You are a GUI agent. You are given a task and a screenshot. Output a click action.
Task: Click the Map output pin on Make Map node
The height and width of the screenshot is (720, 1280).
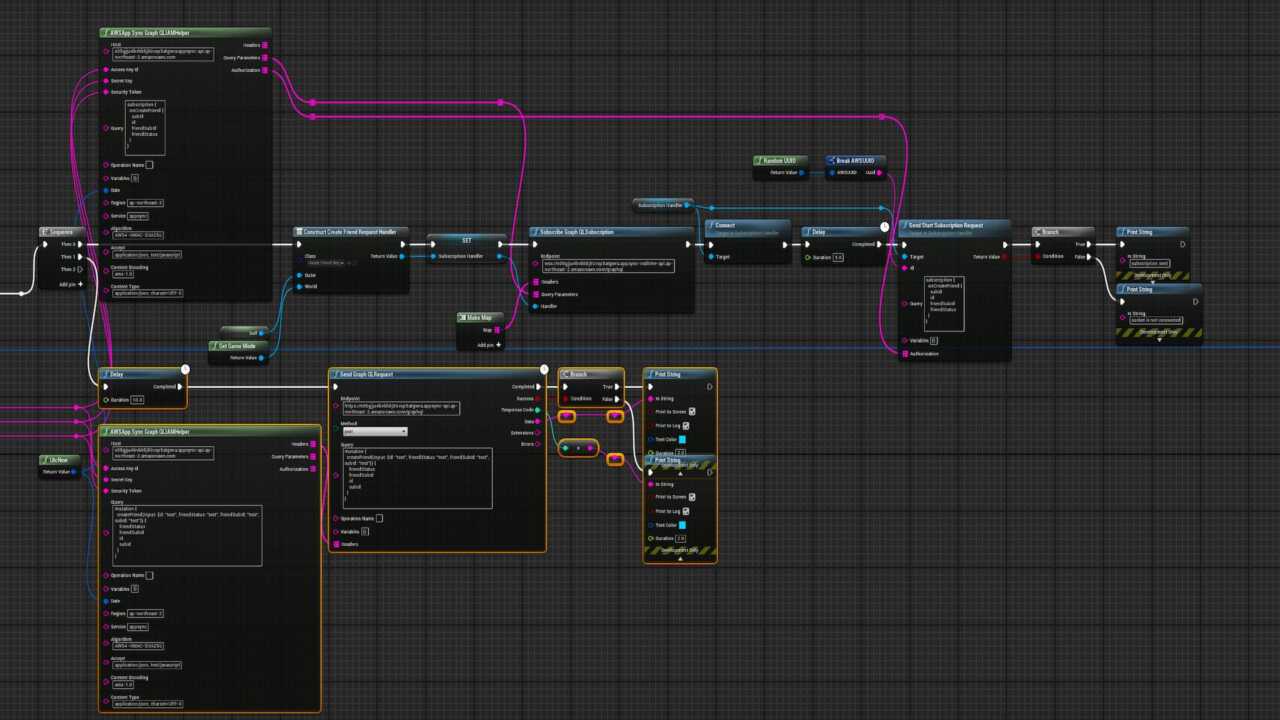click(498, 330)
